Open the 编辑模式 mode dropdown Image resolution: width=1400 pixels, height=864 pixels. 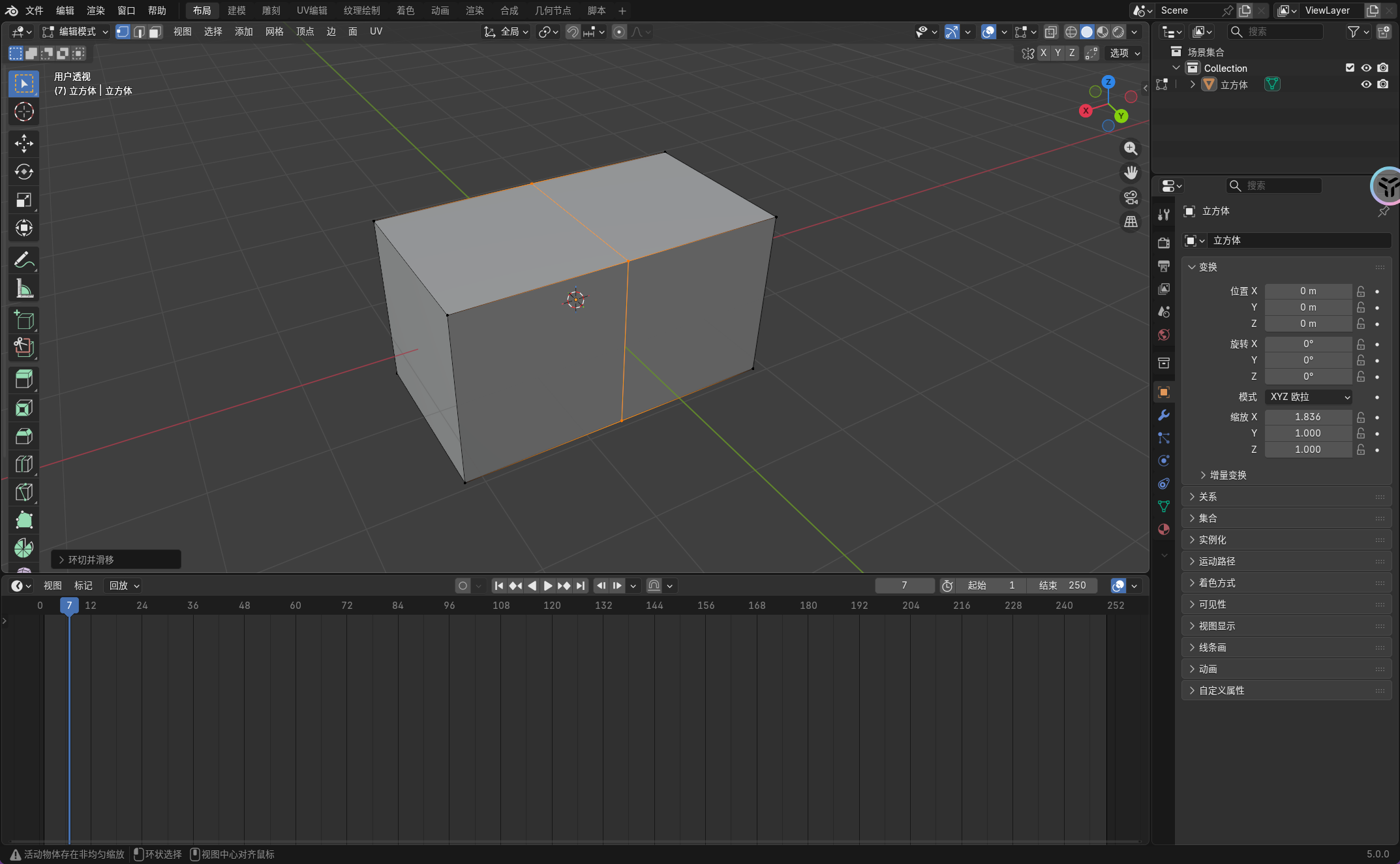76,32
